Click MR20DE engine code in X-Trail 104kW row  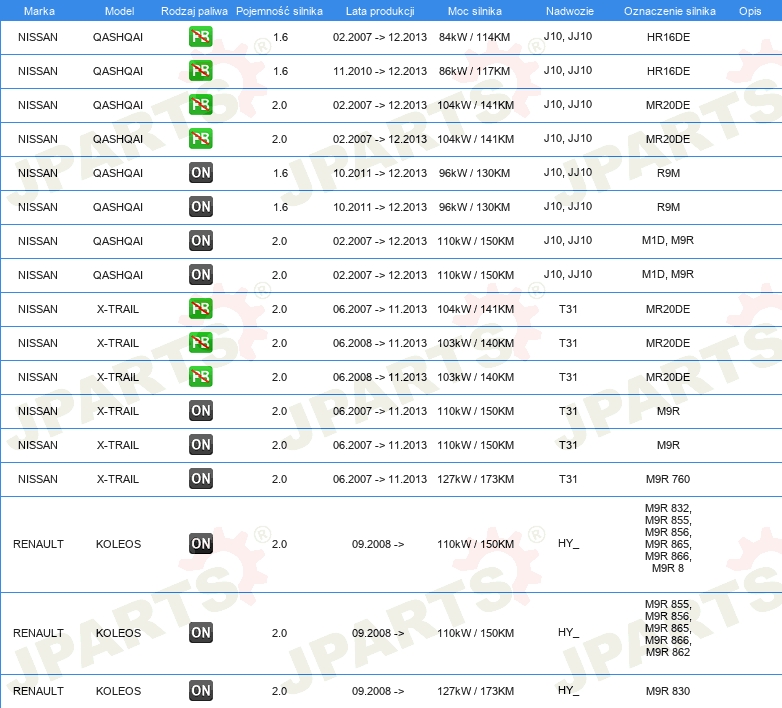(x=668, y=309)
